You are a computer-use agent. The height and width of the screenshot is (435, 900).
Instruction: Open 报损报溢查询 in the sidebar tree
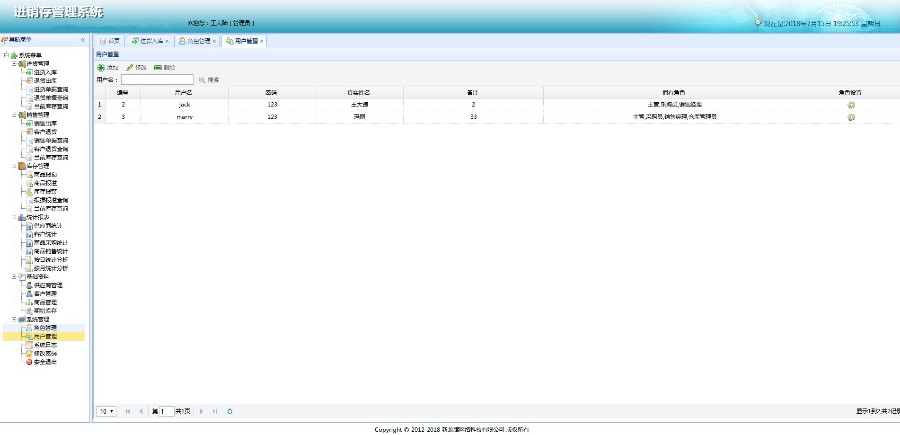pos(51,200)
